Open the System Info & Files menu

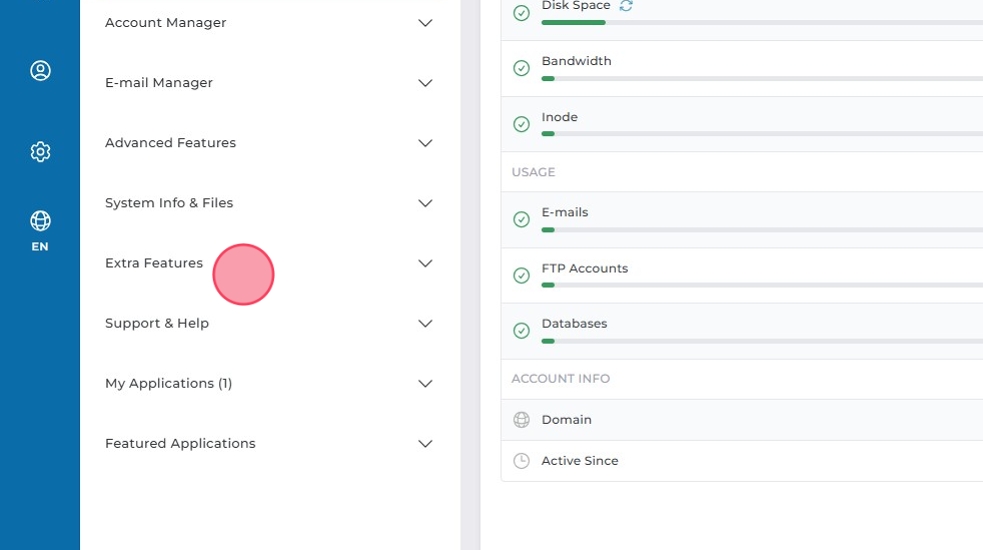tap(169, 203)
